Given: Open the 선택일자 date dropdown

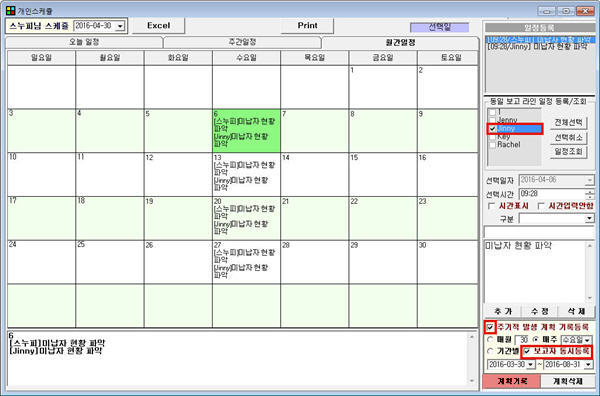Looking at the screenshot, I should click(x=589, y=180).
